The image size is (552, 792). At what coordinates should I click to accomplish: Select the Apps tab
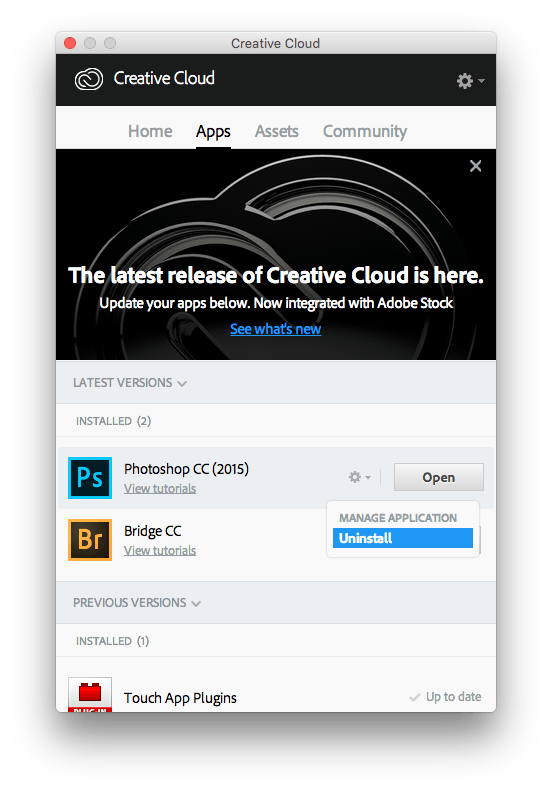coord(213,132)
